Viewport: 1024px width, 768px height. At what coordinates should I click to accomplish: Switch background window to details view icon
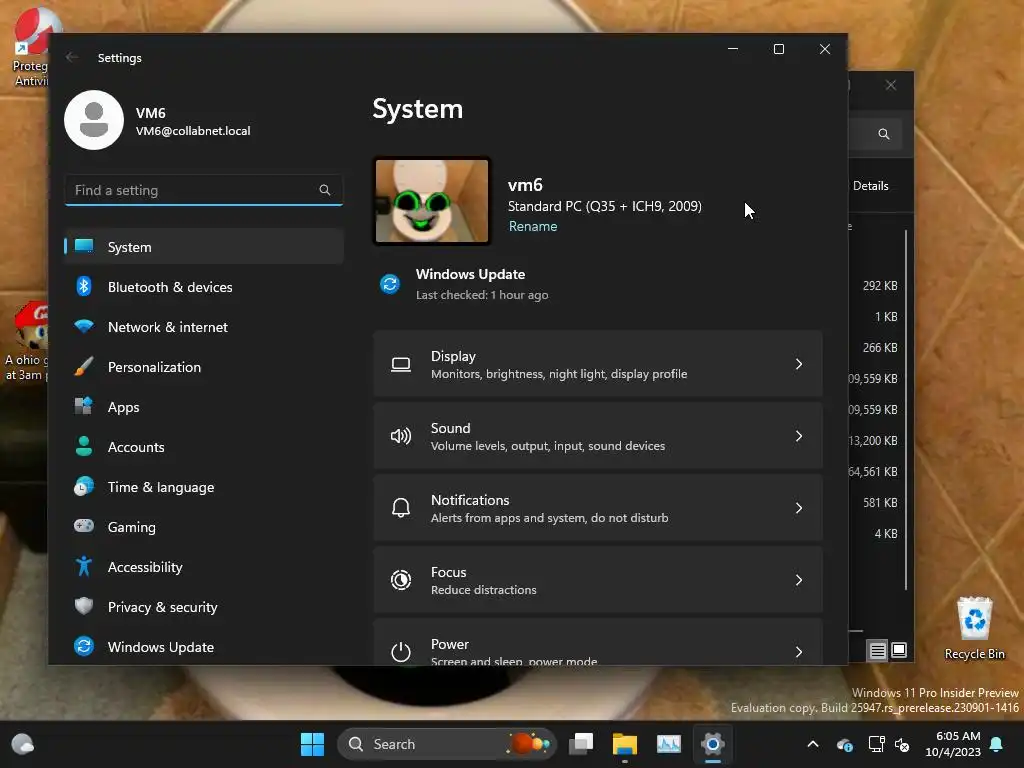click(x=877, y=650)
